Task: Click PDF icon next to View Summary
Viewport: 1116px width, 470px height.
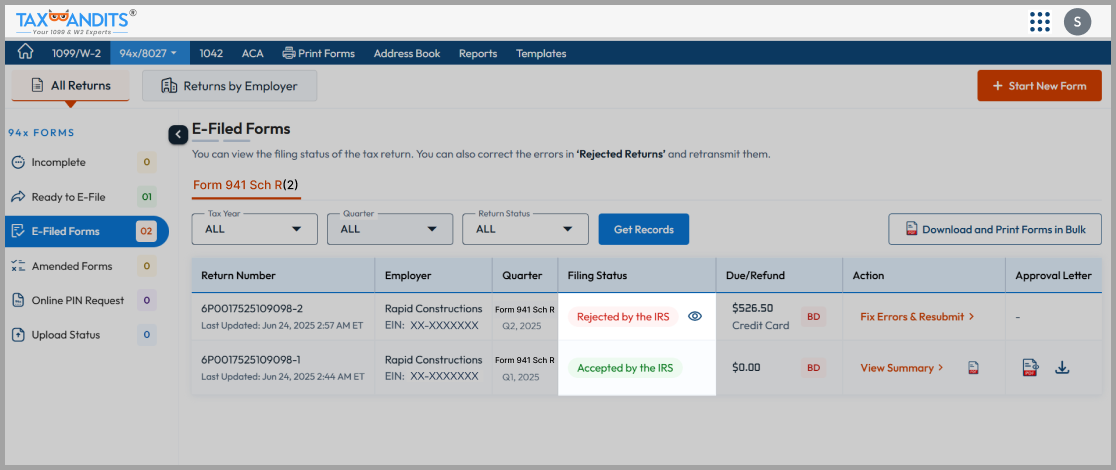Action: click(x=972, y=368)
